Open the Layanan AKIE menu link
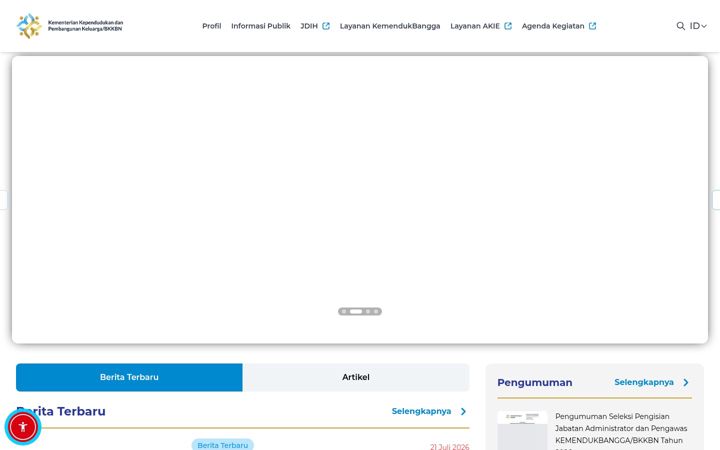Screen dimensions: 720x450 pyautogui.click(x=475, y=26)
